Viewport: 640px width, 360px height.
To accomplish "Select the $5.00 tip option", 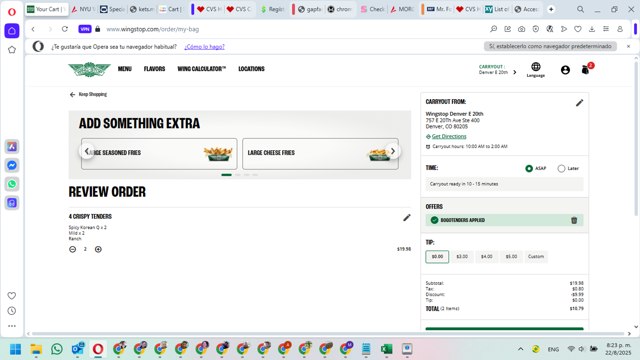I will [511, 257].
